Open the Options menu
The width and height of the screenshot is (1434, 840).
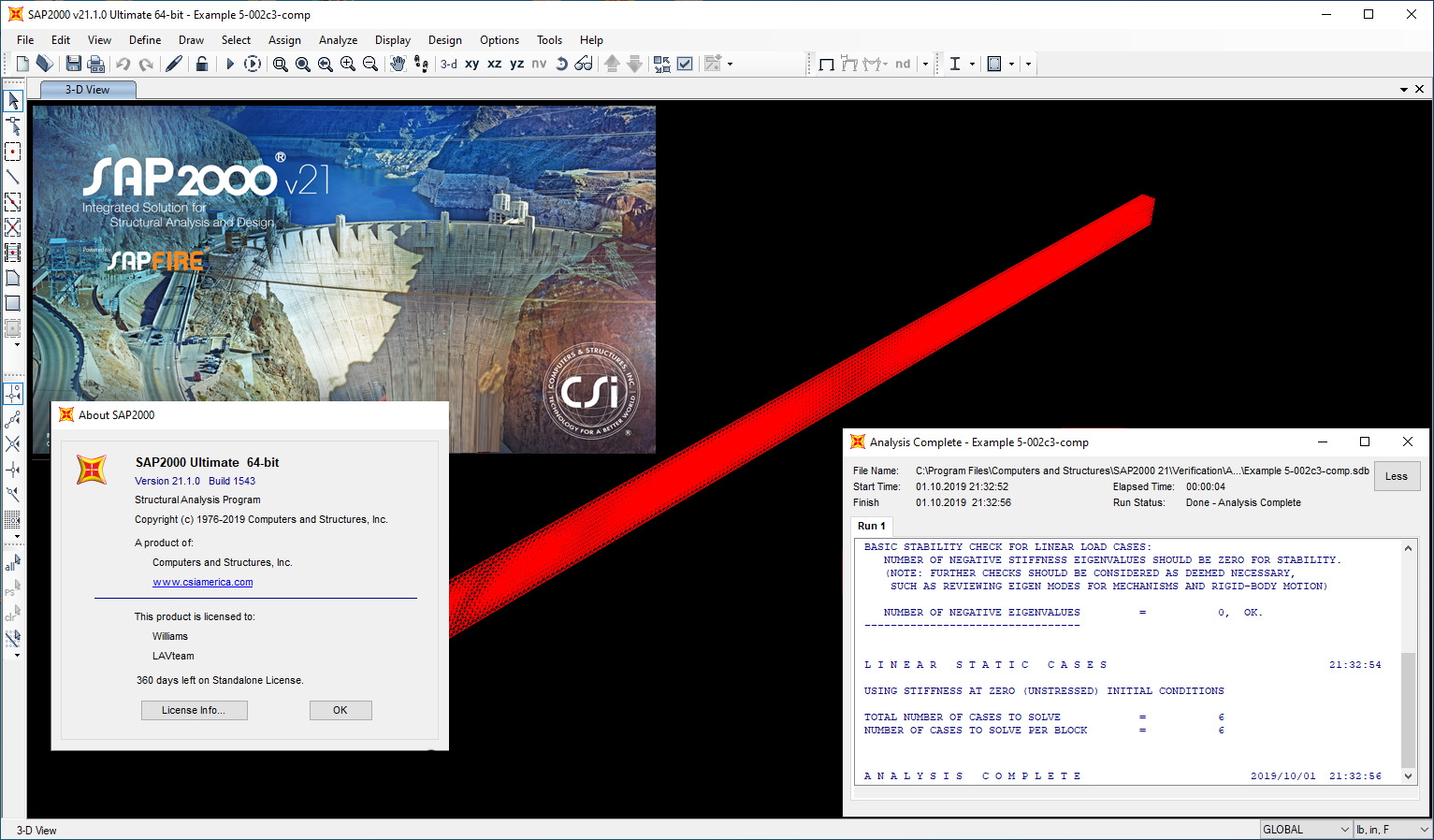pos(500,40)
